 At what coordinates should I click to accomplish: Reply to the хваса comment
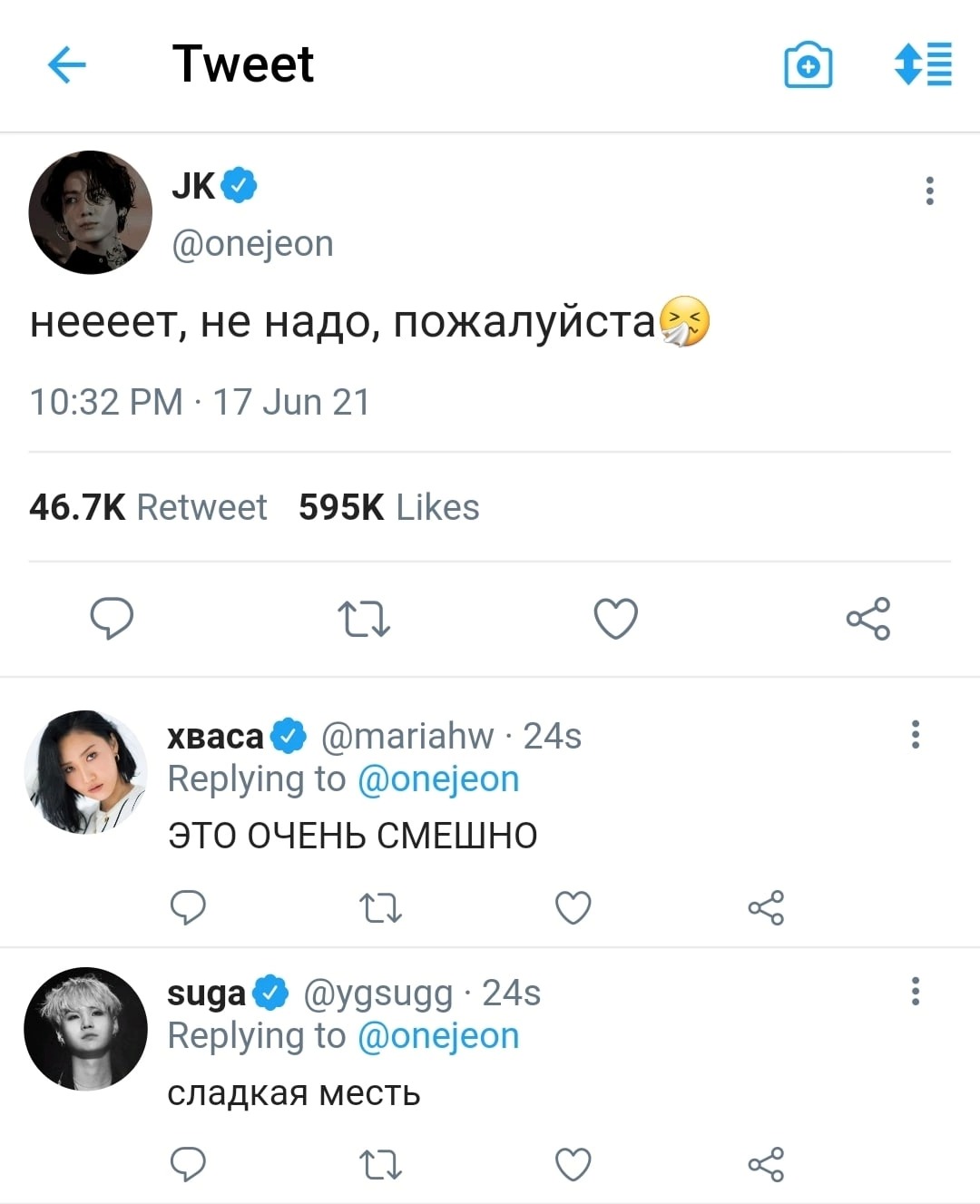[188, 907]
